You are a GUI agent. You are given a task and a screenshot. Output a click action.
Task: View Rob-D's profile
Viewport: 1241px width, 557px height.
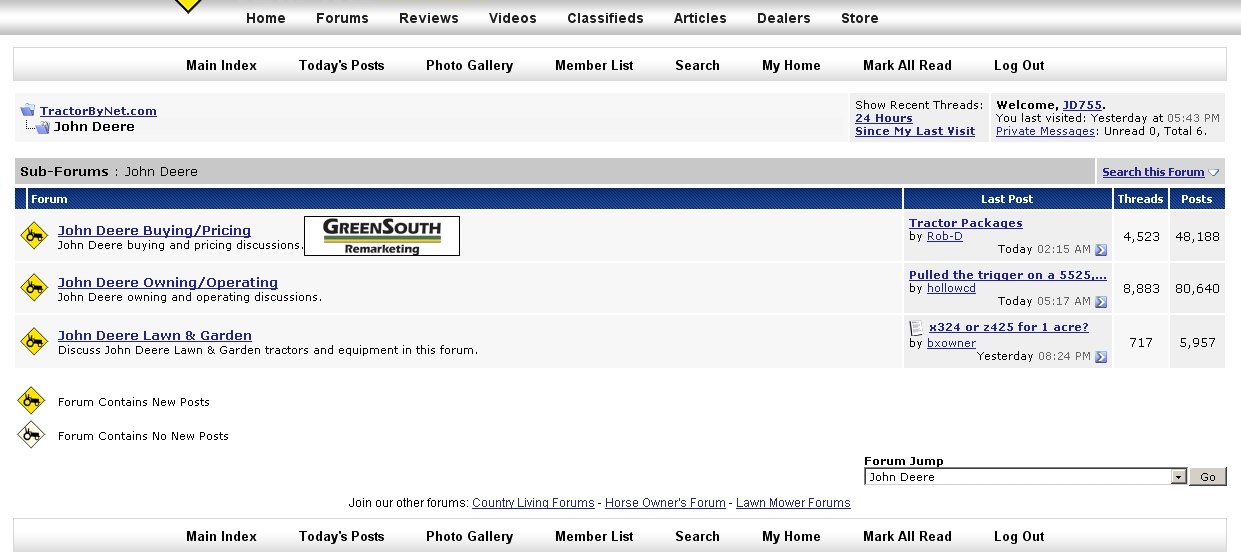(x=945, y=236)
